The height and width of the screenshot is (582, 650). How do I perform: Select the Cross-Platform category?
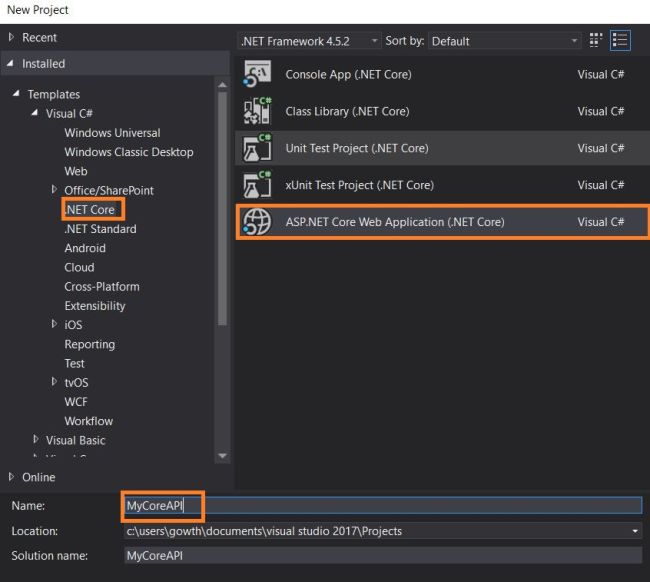tap(102, 286)
